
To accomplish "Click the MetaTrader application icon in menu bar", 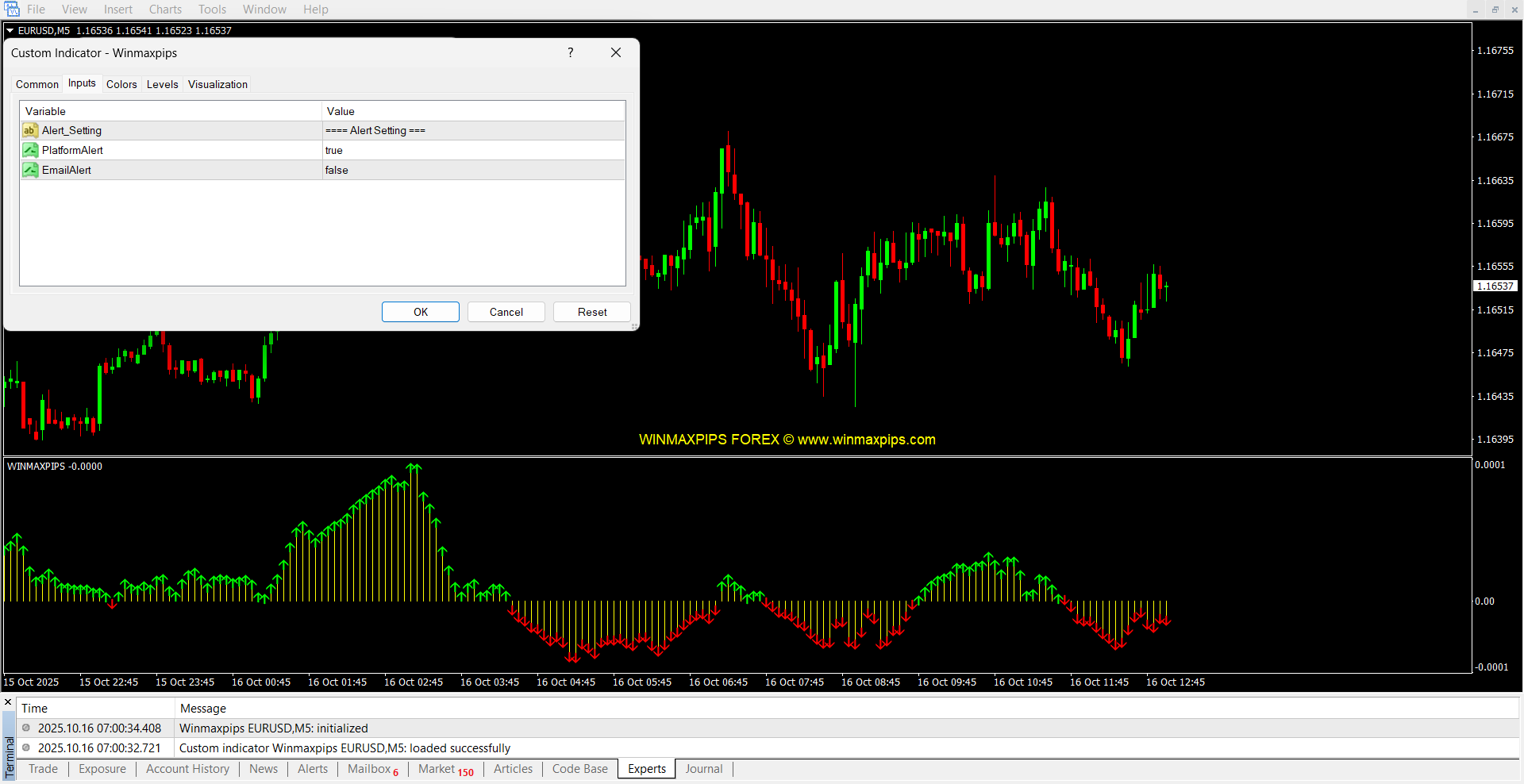I will (x=11, y=10).
